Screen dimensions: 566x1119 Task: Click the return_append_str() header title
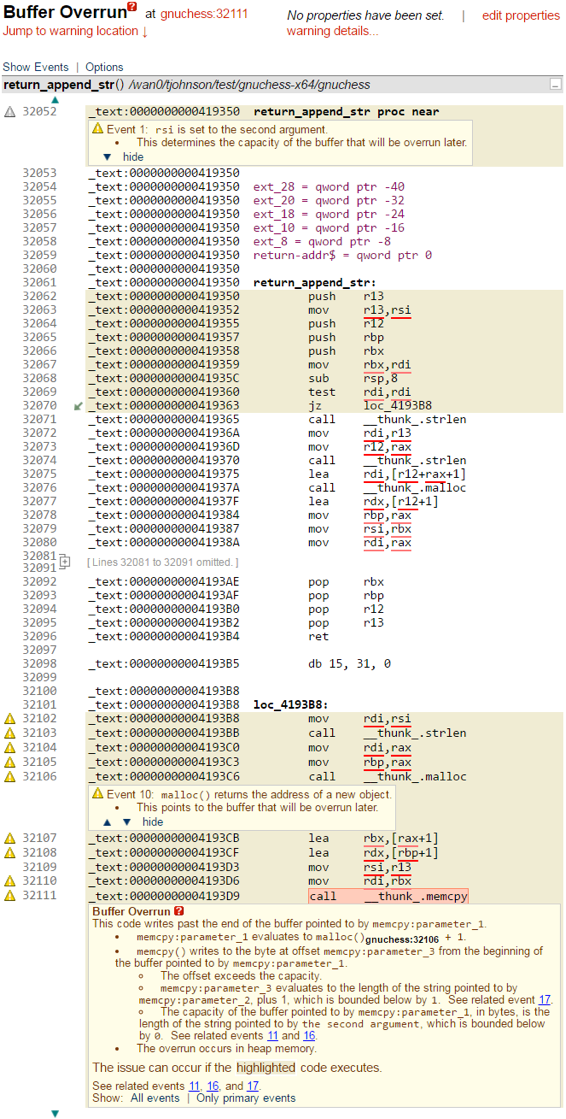click(64, 85)
